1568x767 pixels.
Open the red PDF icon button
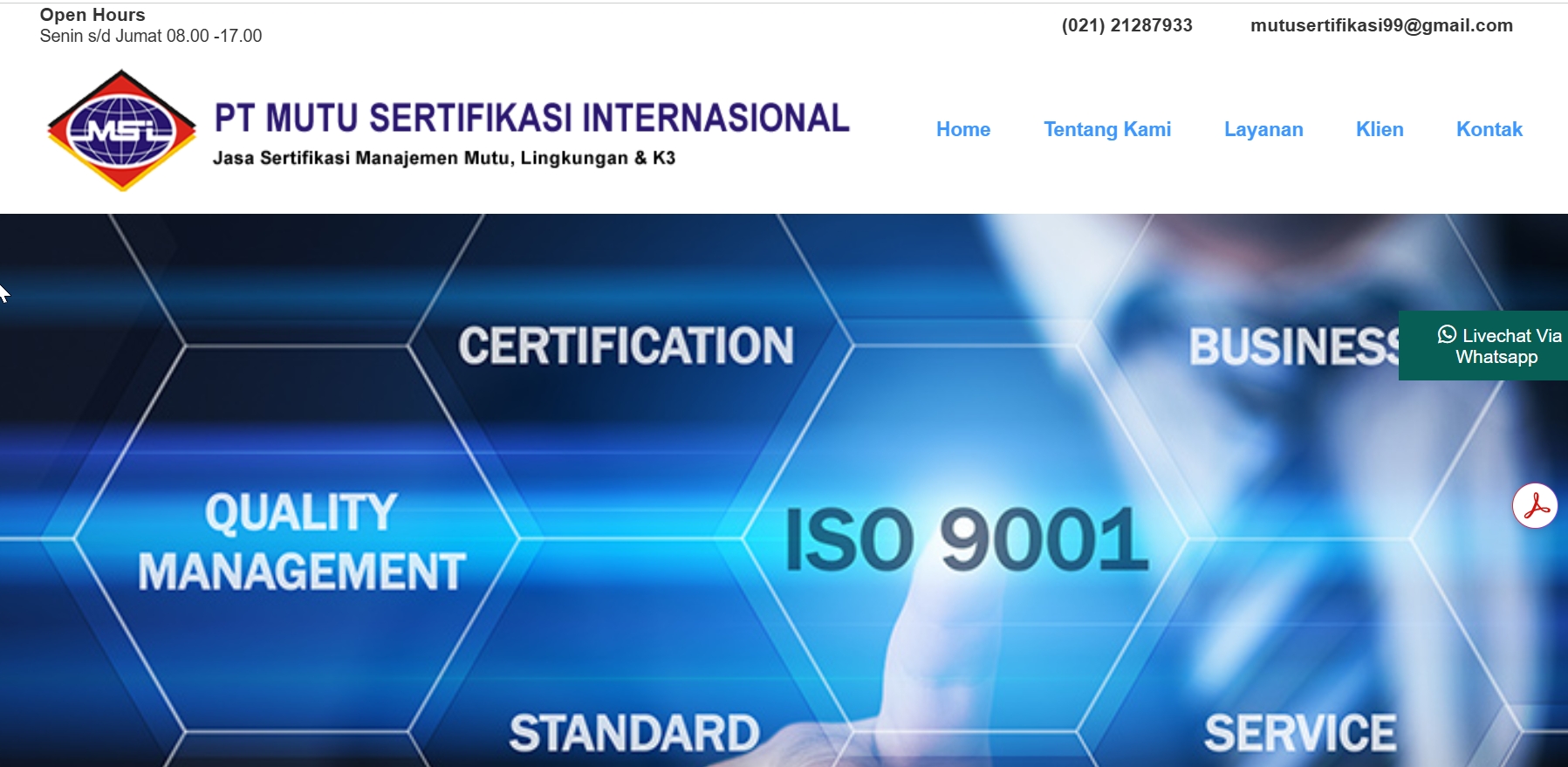[1535, 505]
